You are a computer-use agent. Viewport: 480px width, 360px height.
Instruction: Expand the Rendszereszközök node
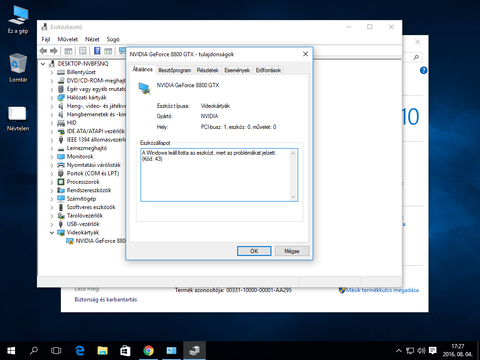tap(52, 191)
